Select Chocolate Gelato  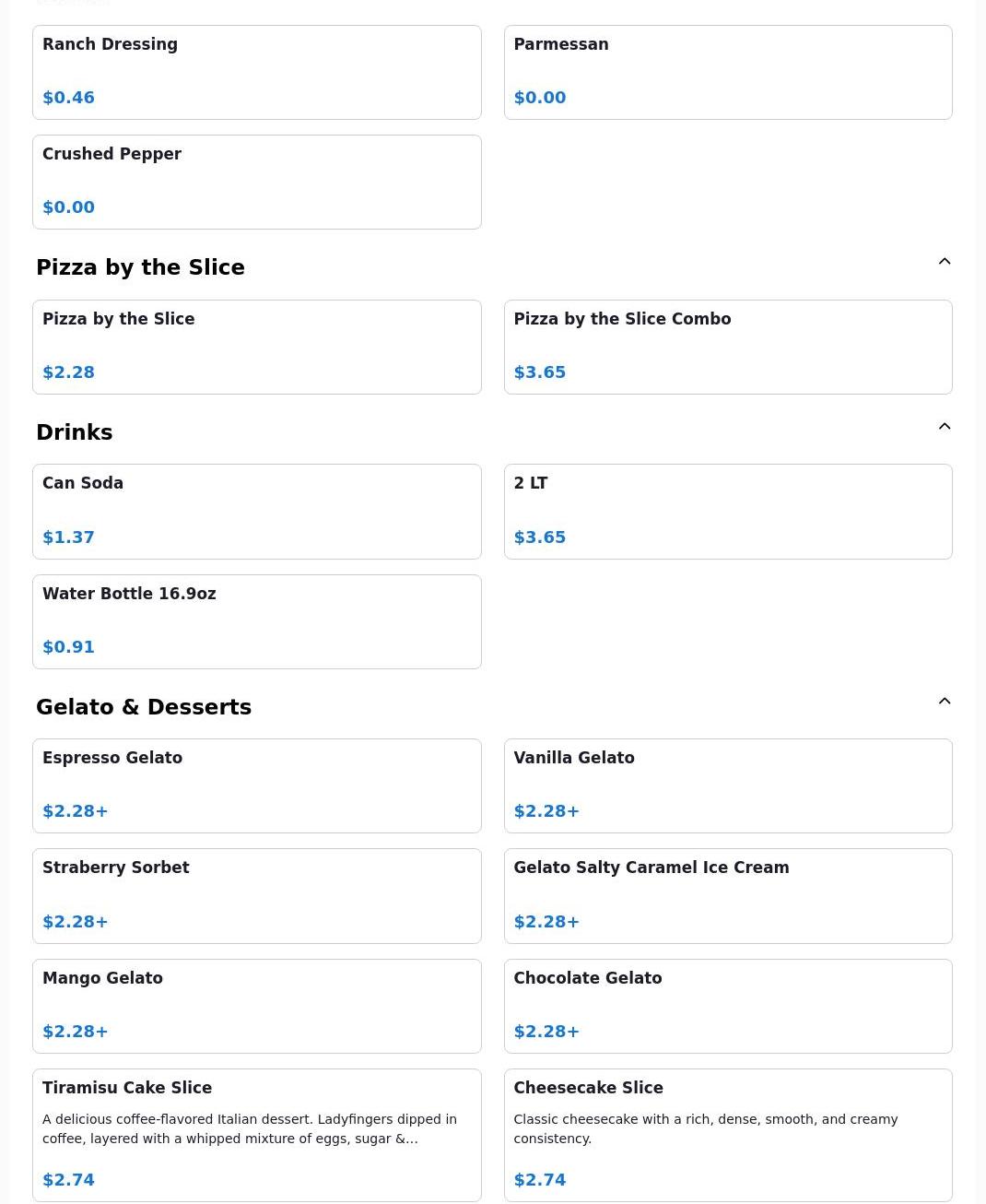[x=727, y=1006]
